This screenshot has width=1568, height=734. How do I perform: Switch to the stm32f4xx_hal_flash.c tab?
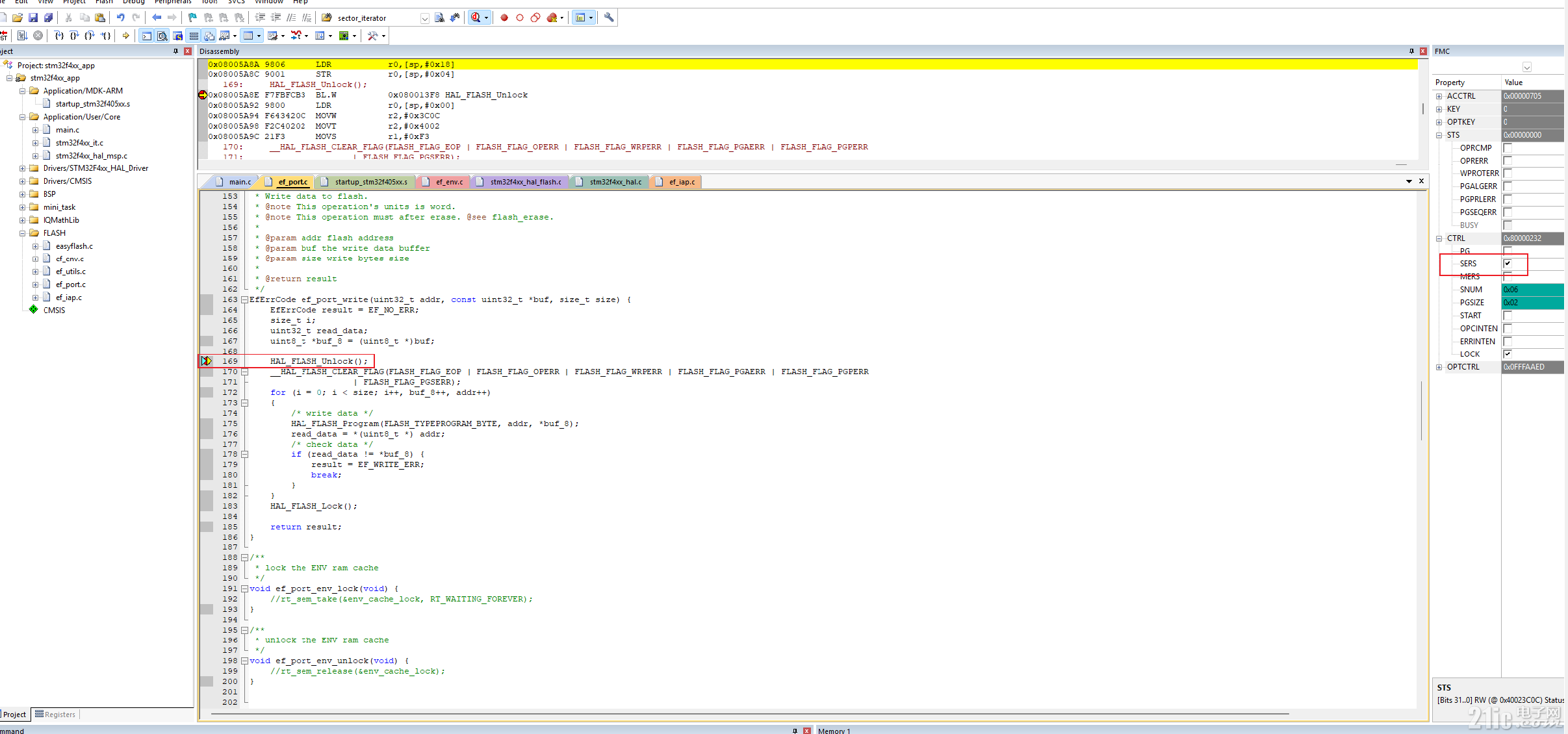[520, 182]
